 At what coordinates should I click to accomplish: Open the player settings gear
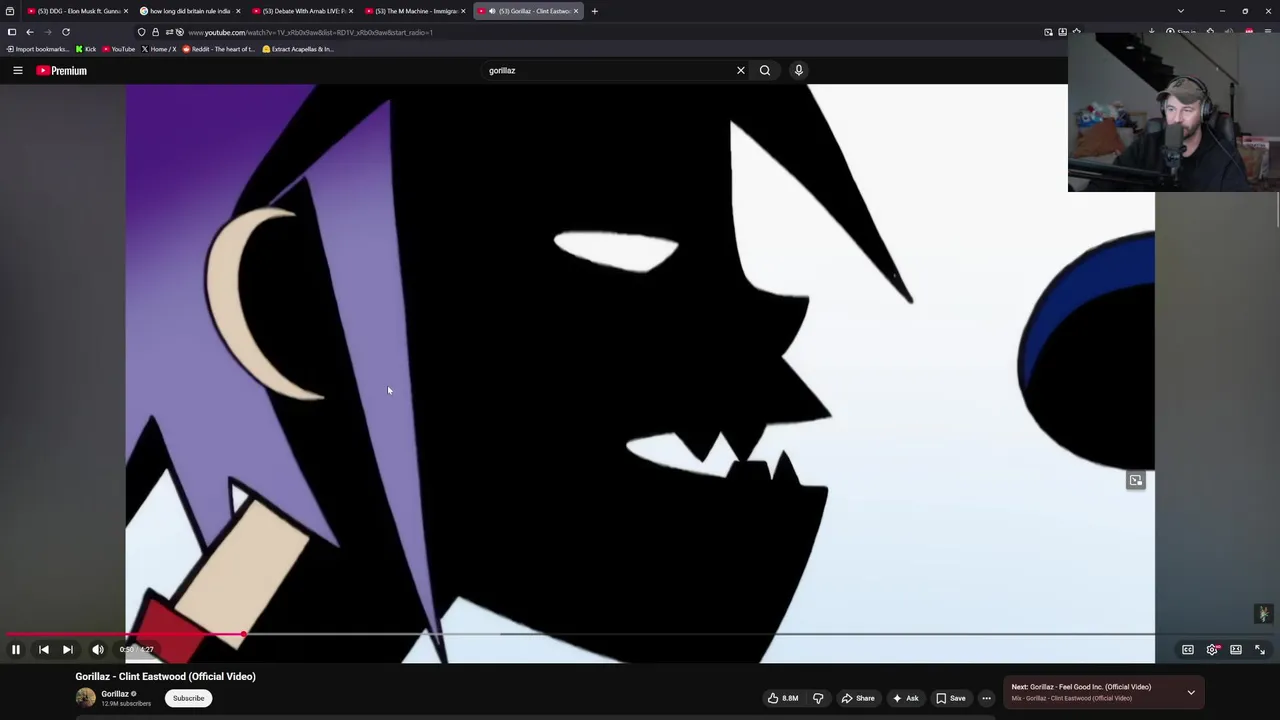(x=1212, y=650)
